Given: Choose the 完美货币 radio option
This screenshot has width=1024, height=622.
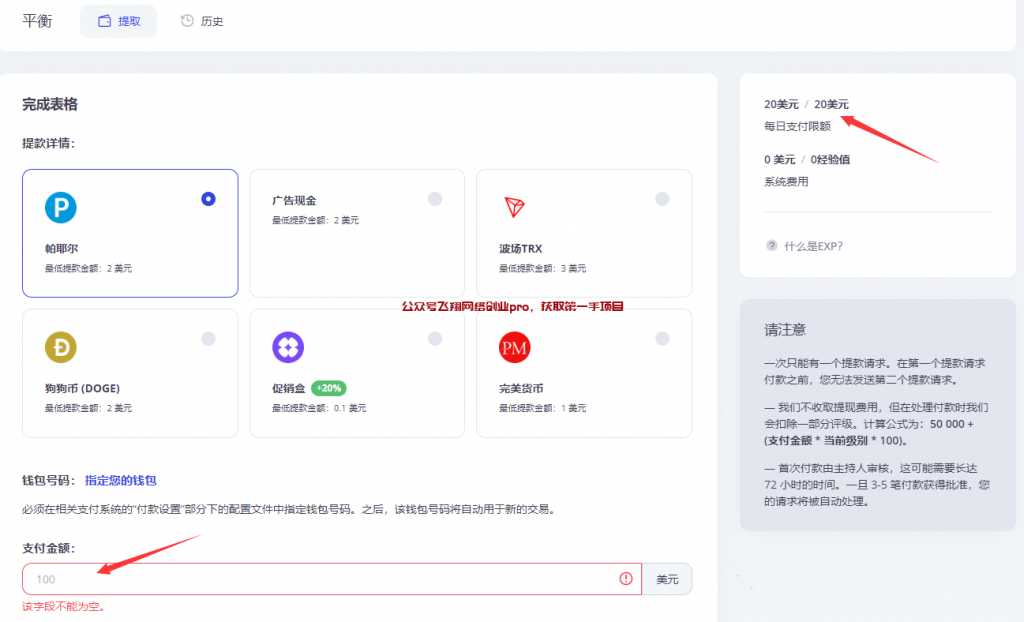Looking at the screenshot, I should click(x=662, y=339).
